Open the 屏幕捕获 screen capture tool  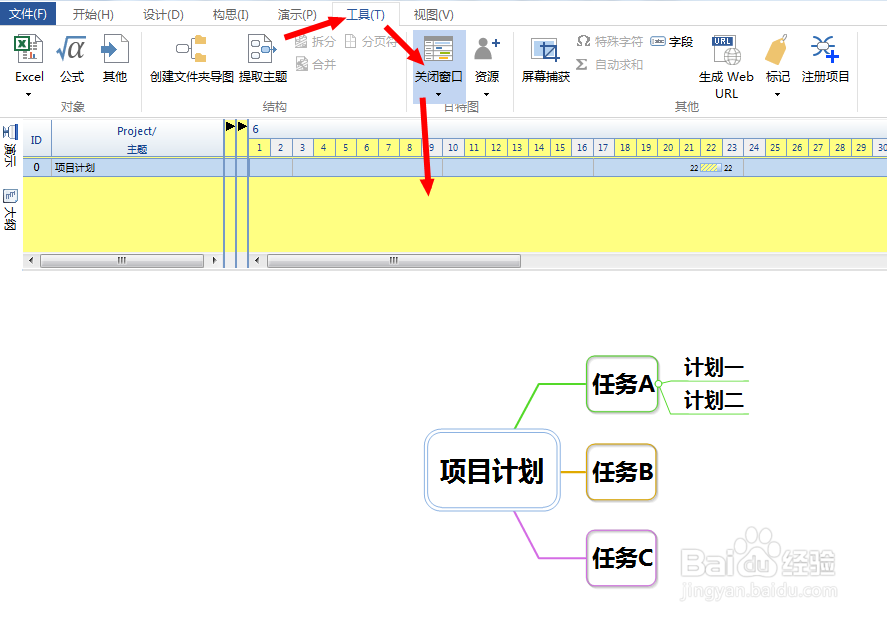click(548, 55)
